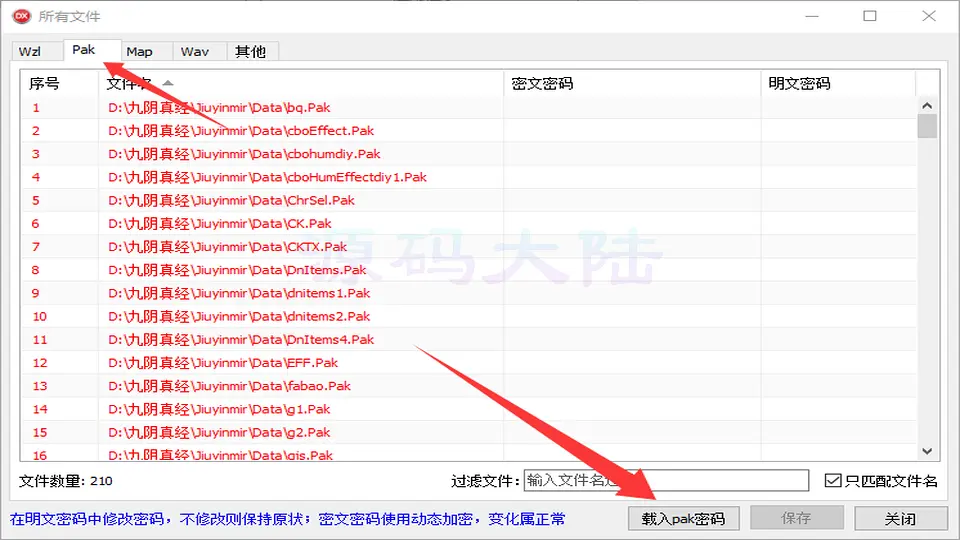Select the row with g2.Pak
Screen dimensions: 960x540
469,433
